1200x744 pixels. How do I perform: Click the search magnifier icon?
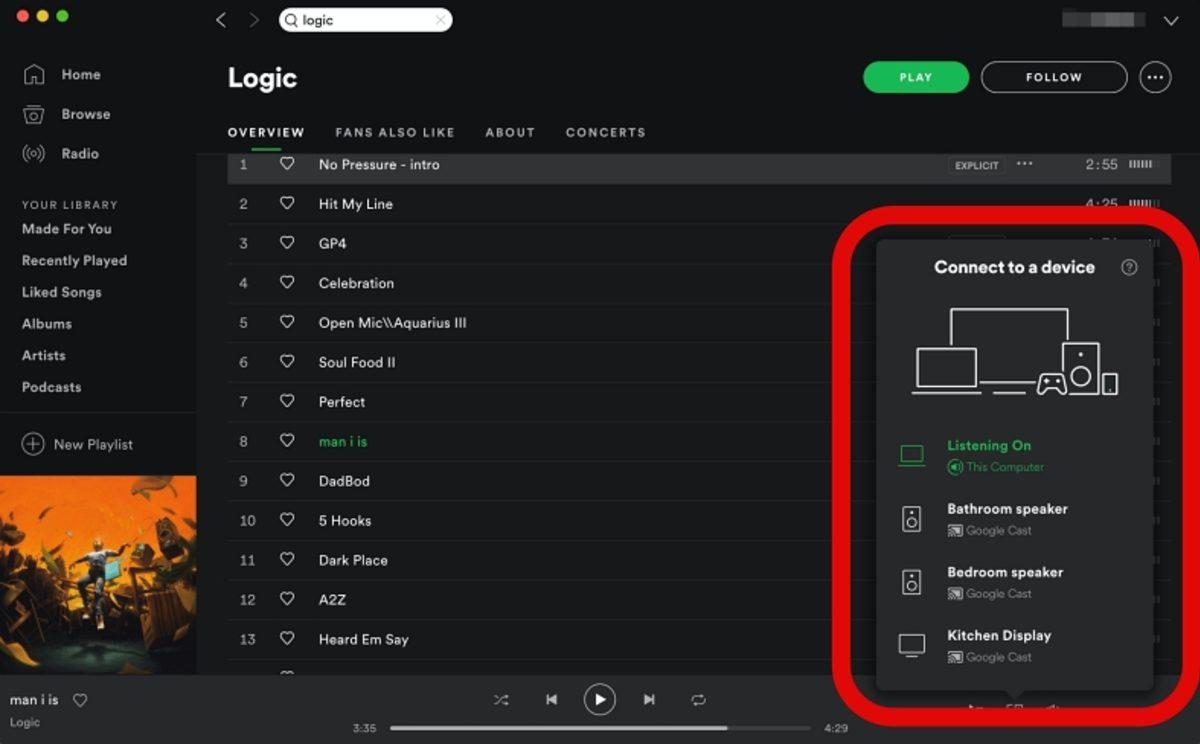coord(290,20)
